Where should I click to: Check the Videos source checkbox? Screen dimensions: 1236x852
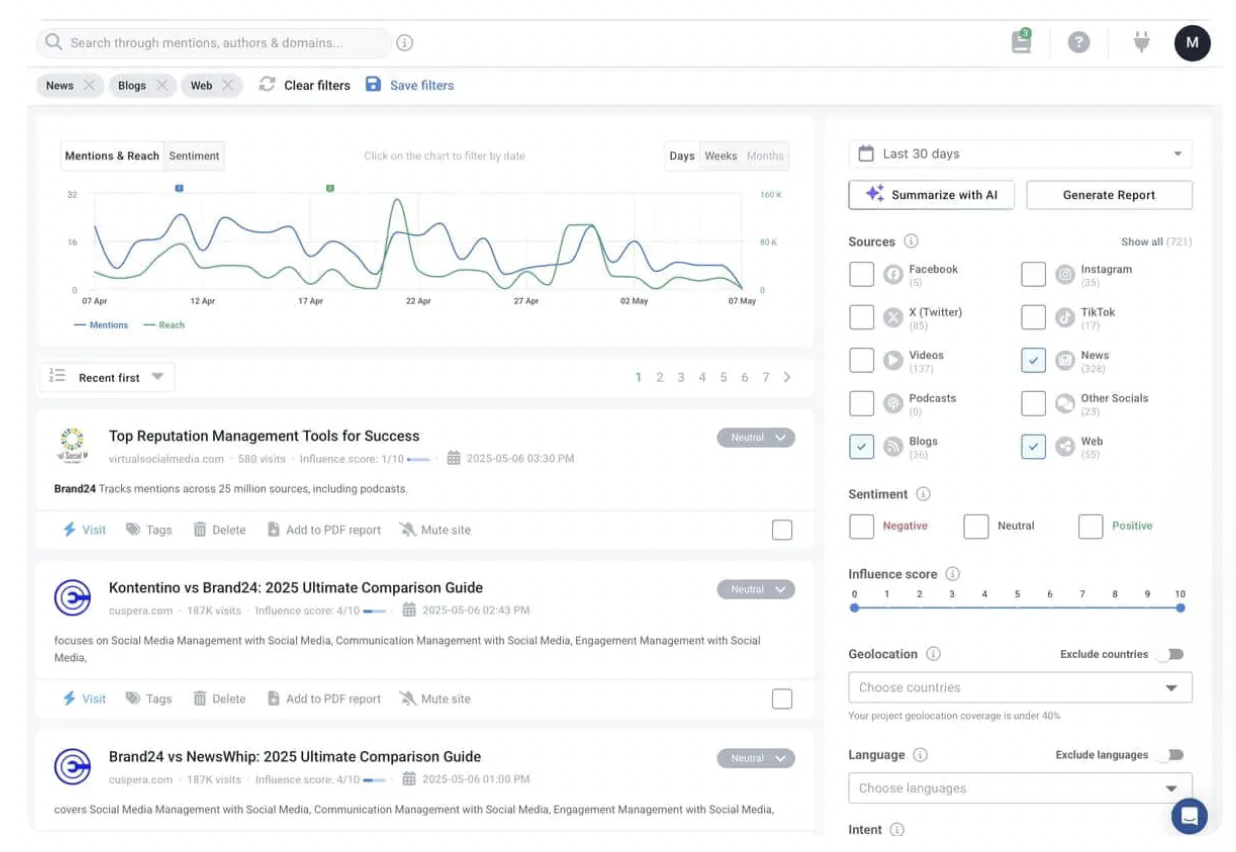click(x=861, y=360)
